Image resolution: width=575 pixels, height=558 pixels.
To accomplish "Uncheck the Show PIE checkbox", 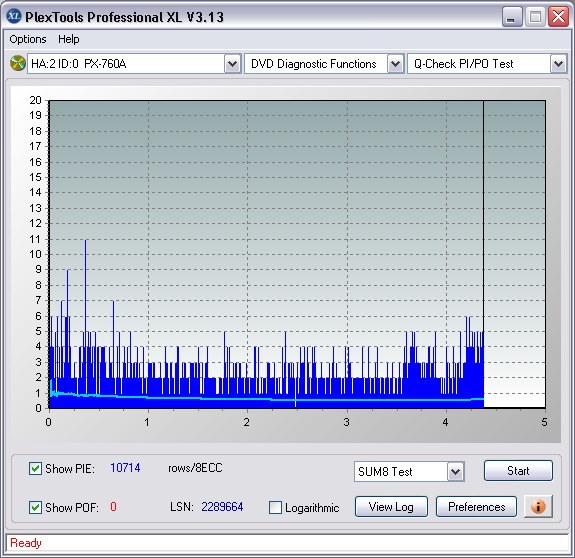I will tap(35, 468).
